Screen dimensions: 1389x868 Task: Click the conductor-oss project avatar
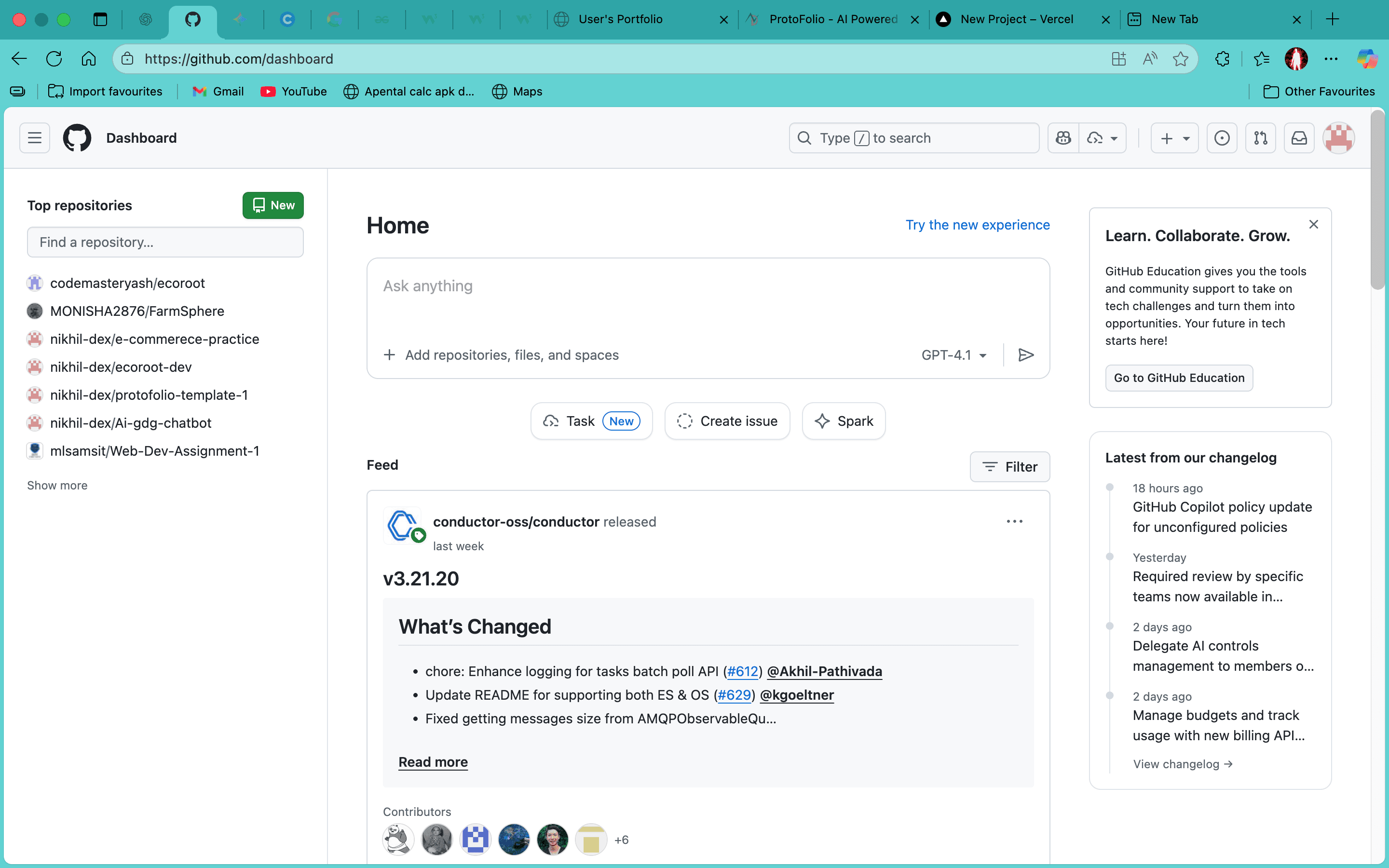tap(402, 525)
